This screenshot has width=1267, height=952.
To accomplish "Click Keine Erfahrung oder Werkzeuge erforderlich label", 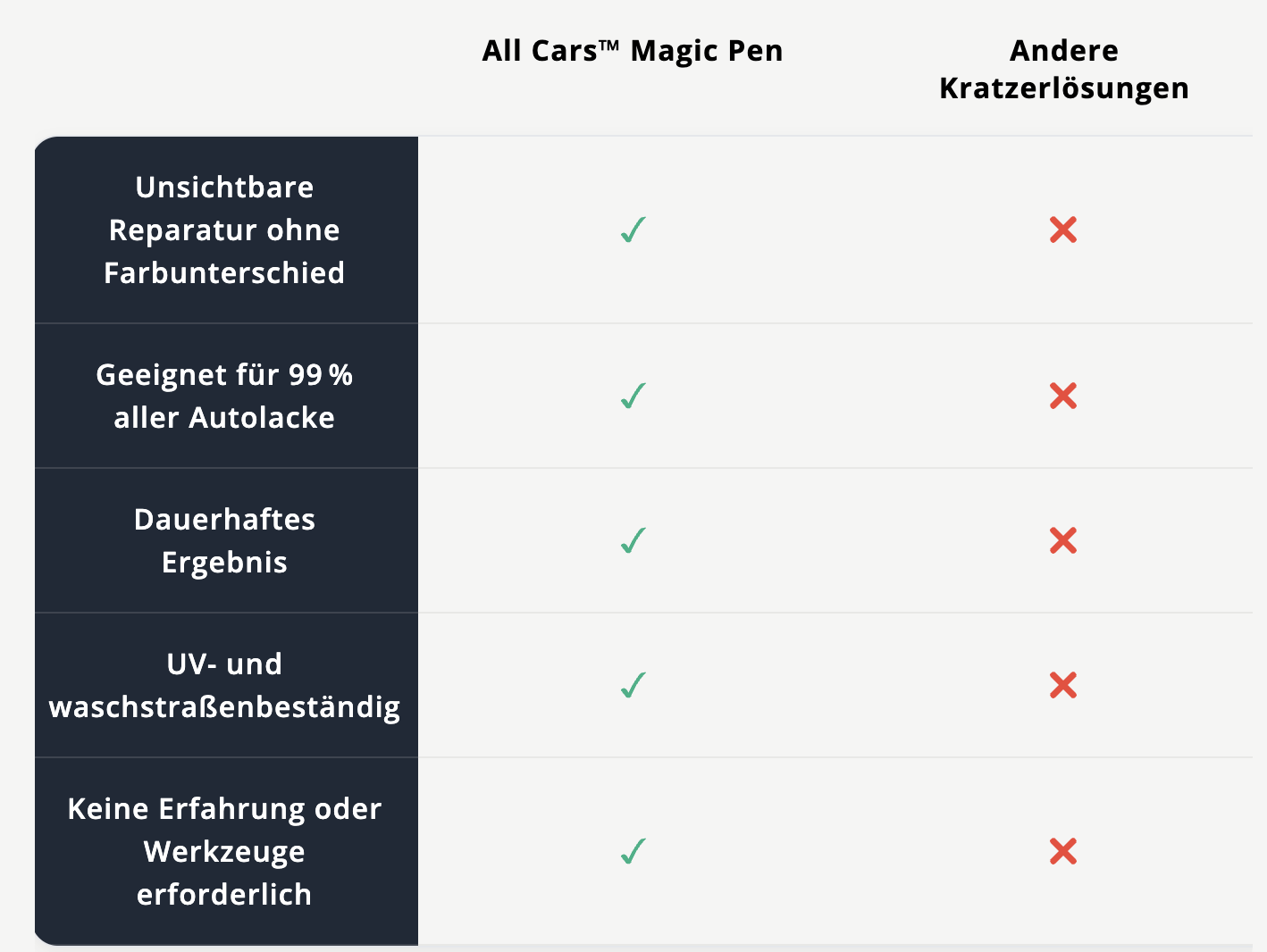I will coord(224,851).
